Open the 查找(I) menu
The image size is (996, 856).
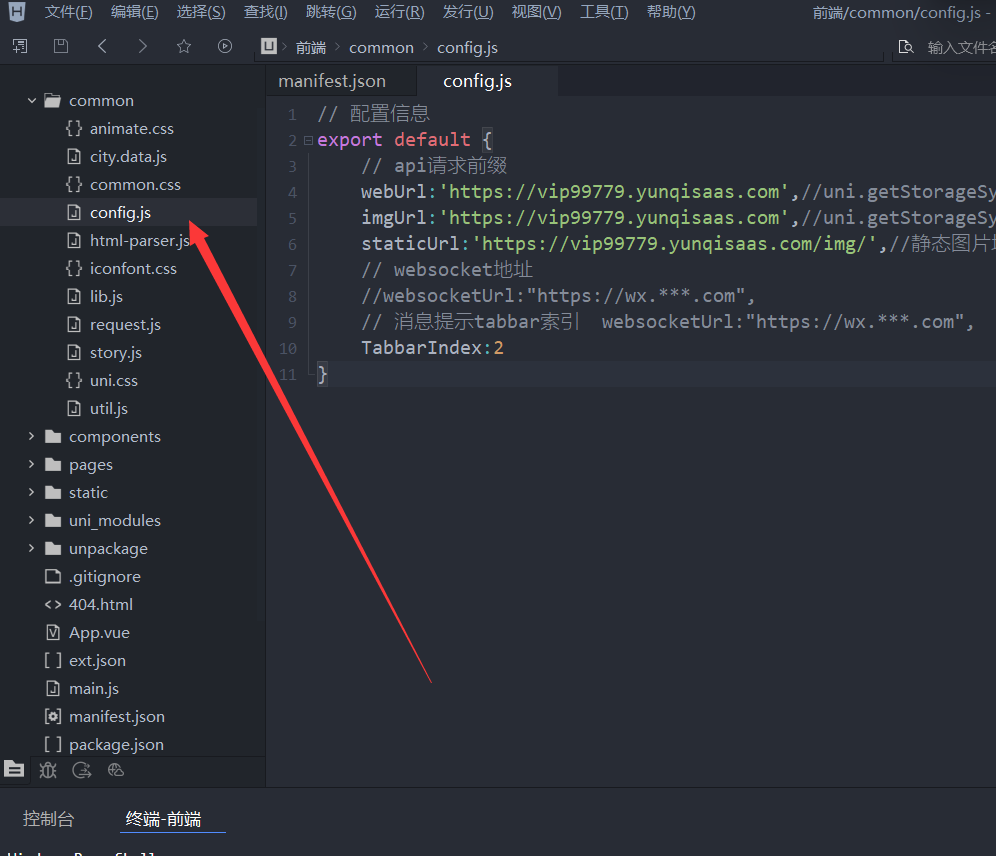coord(266,12)
